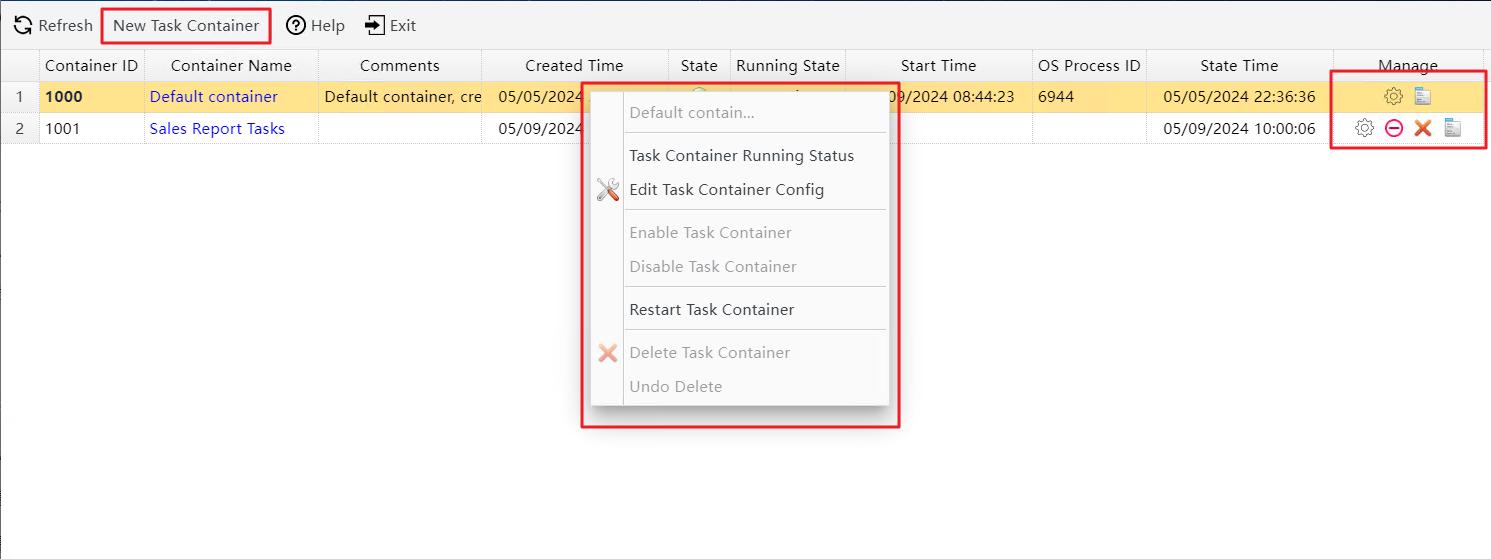This screenshot has width=1491, height=559.
Task: Disable Sales Report Tasks with red minus icon
Action: pyautogui.click(x=1393, y=128)
